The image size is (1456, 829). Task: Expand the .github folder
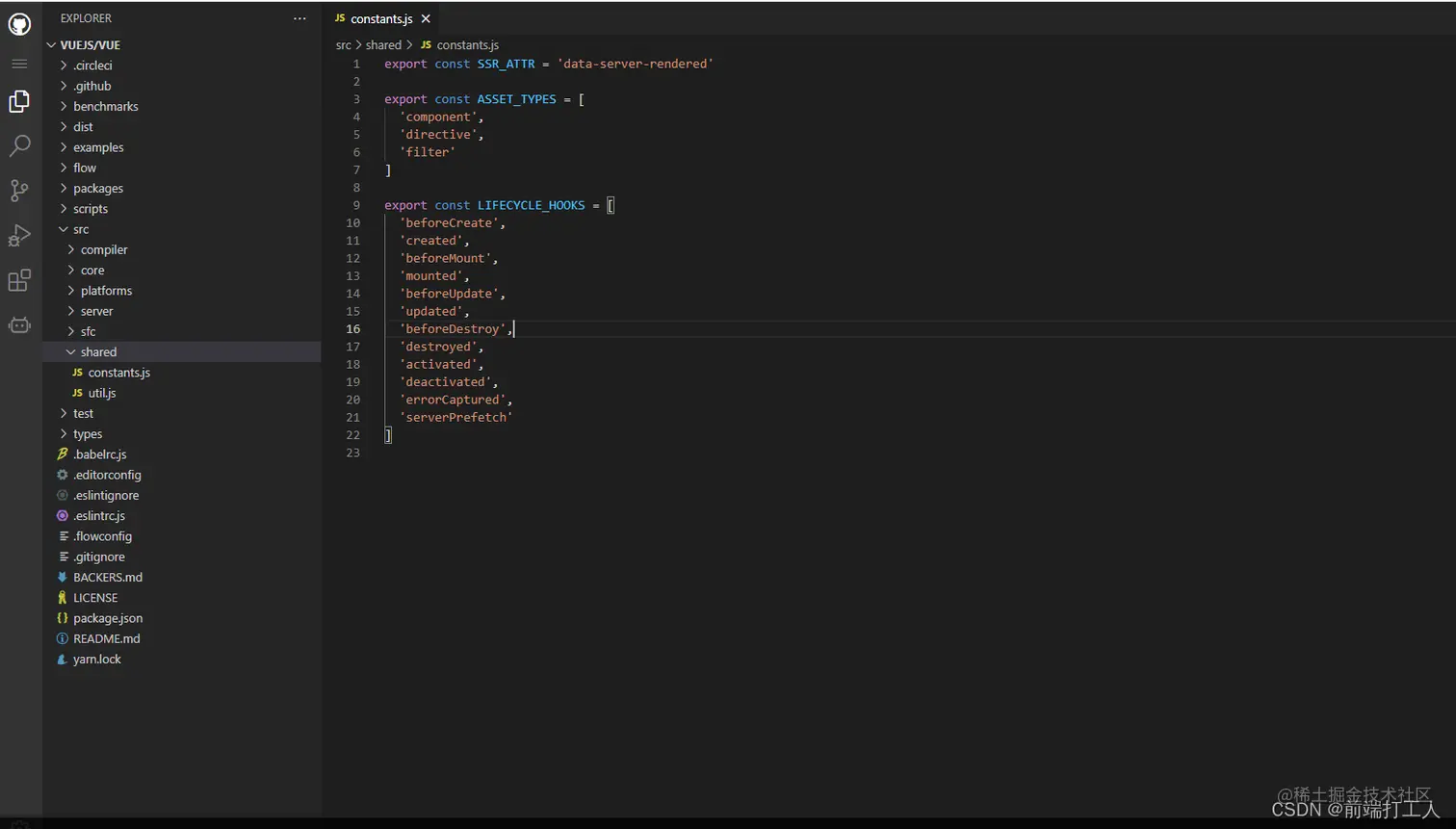pyautogui.click(x=181, y=86)
